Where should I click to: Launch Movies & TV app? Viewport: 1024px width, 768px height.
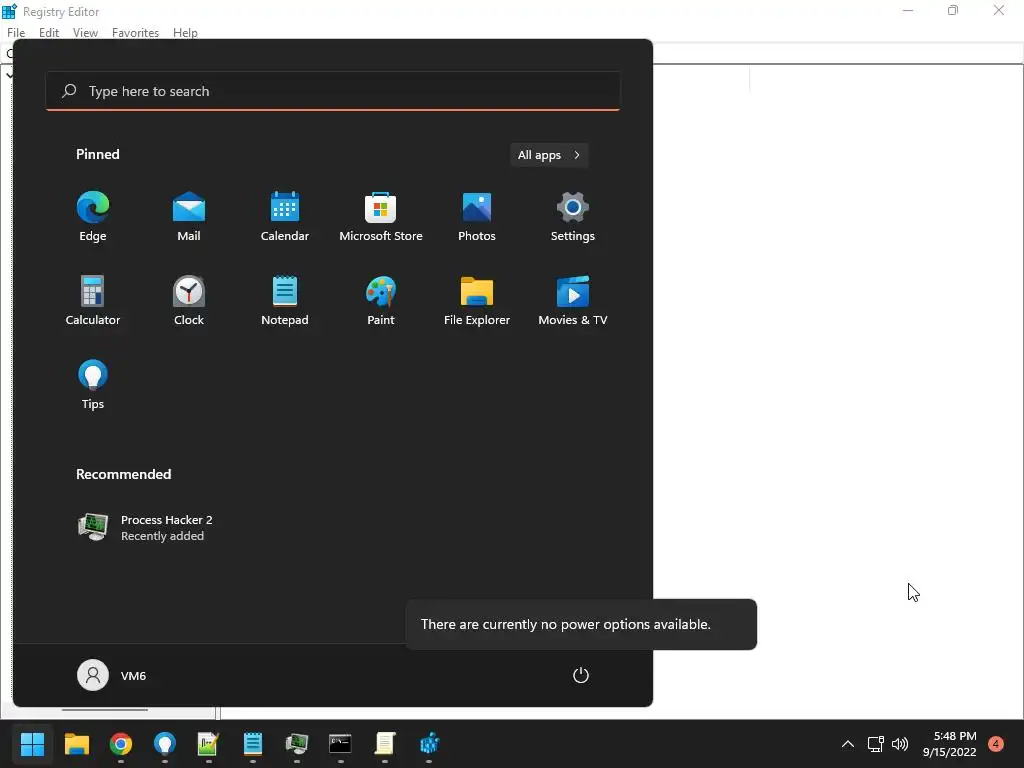(x=573, y=301)
